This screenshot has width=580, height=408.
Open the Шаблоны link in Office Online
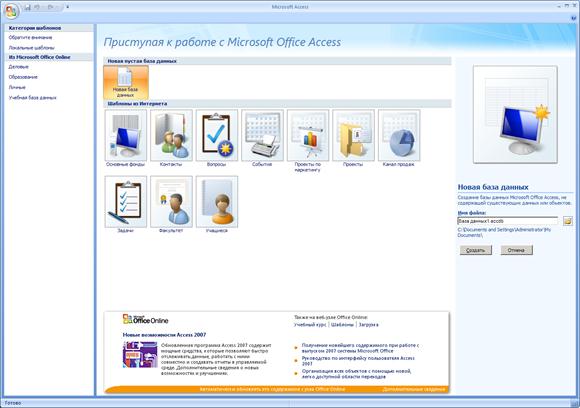tap(342, 325)
